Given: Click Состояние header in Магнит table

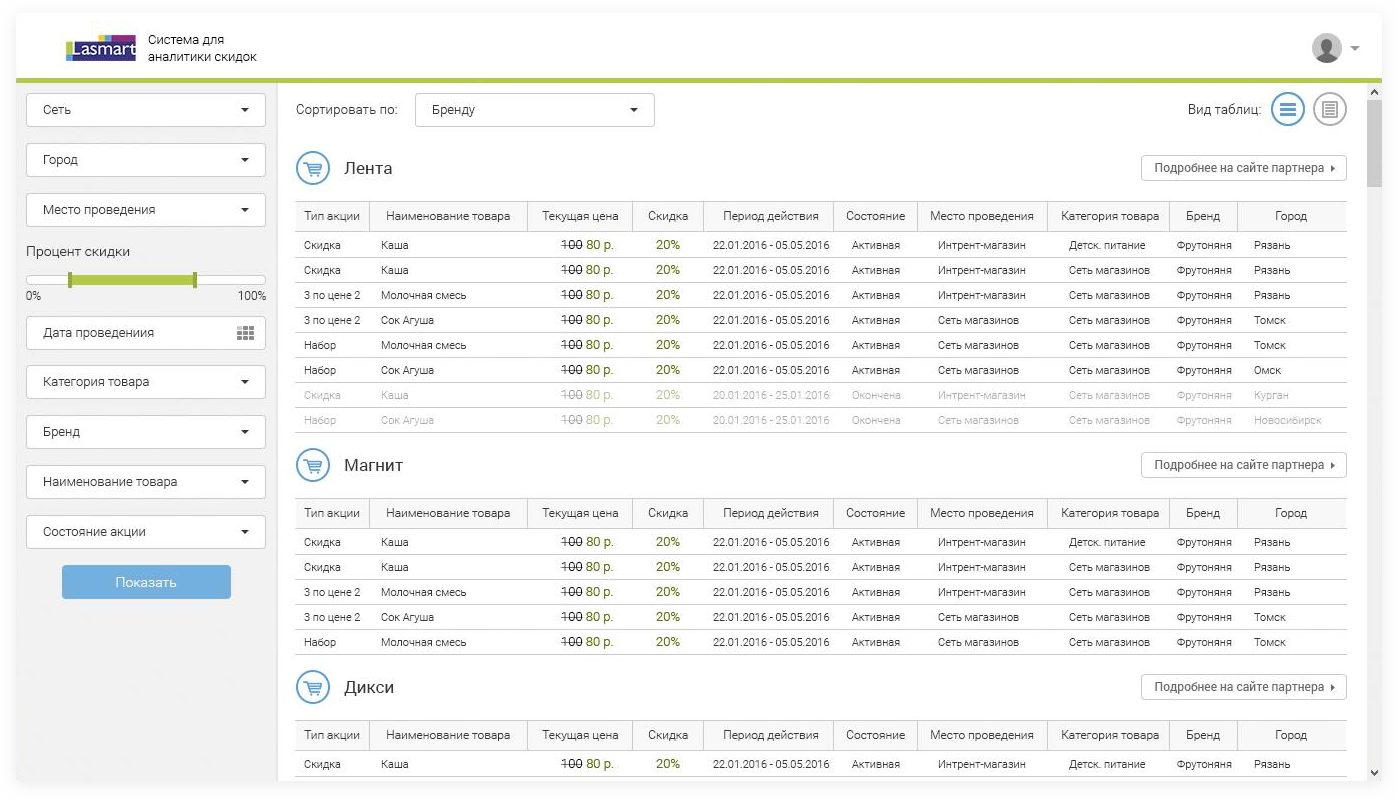Looking at the screenshot, I should pos(875,513).
